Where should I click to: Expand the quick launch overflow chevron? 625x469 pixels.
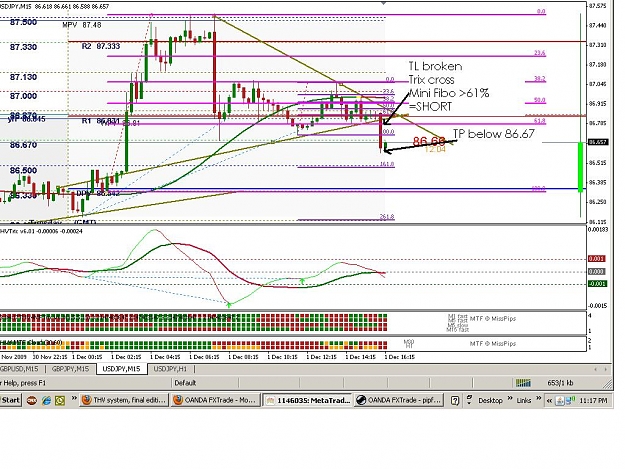pos(74,398)
